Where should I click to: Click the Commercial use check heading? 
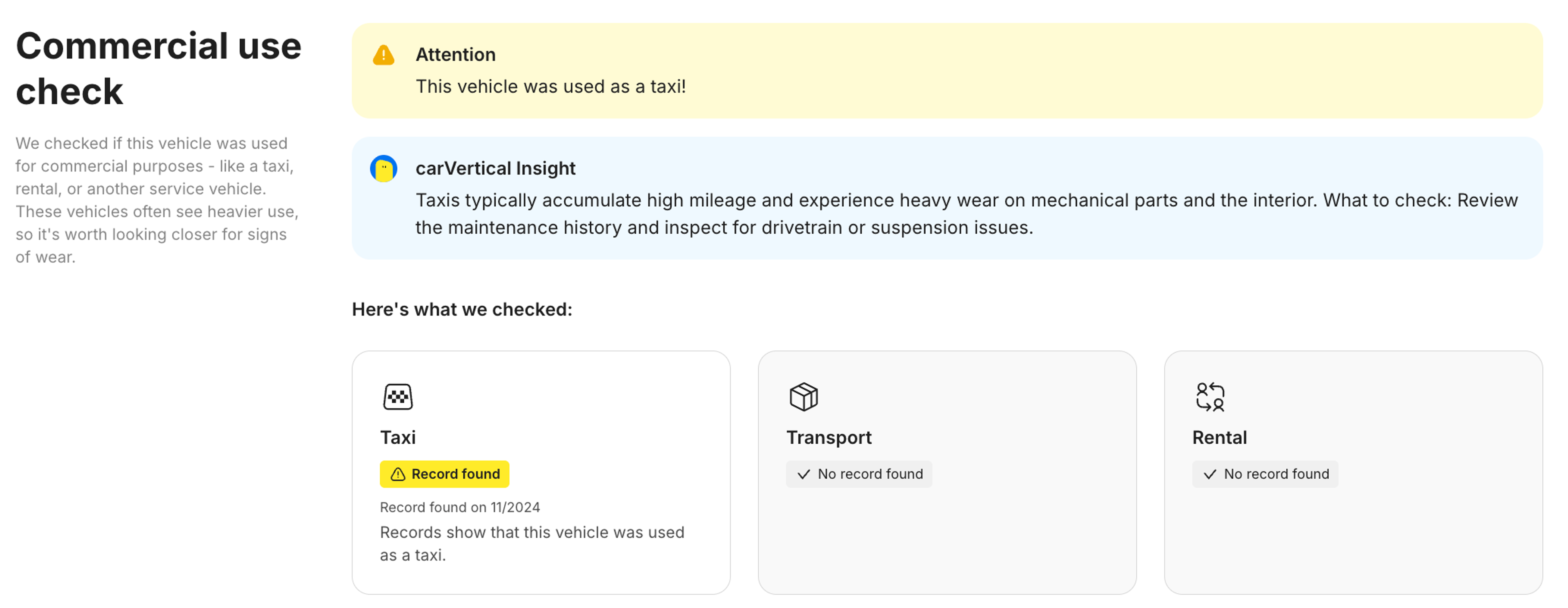[158, 68]
